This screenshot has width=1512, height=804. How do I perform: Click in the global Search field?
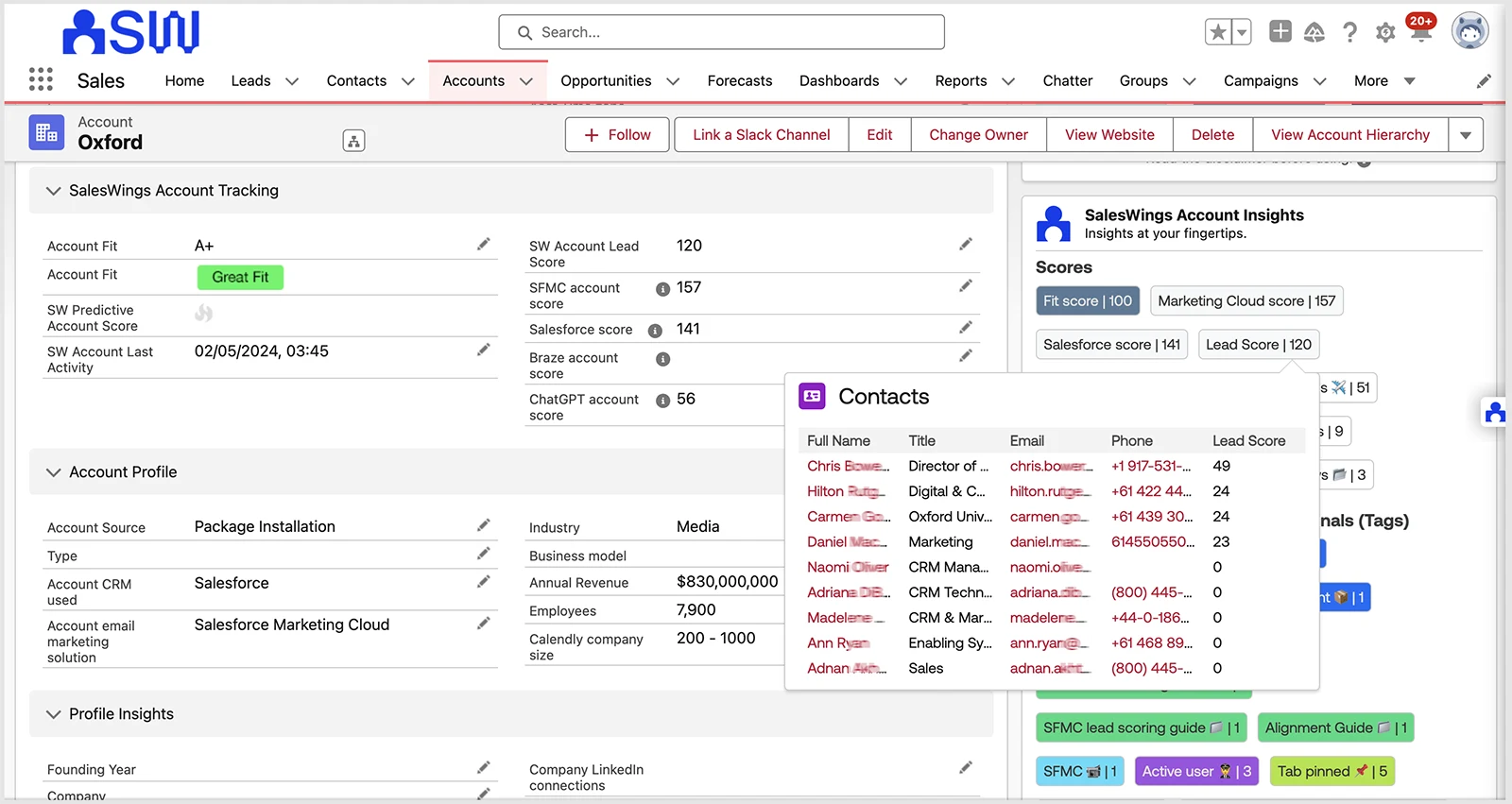coord(721,32)
